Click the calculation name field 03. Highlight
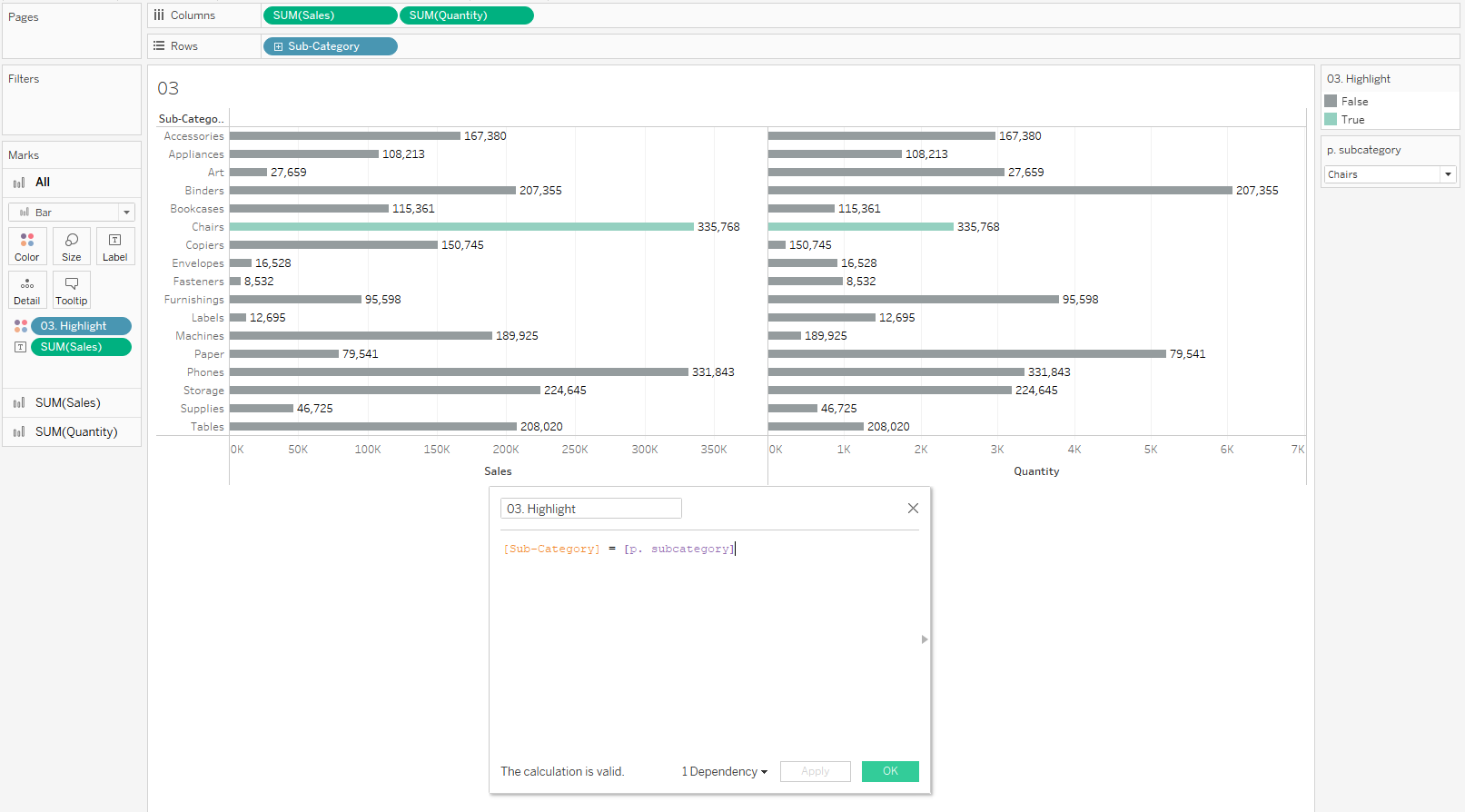 pos(590,509)
